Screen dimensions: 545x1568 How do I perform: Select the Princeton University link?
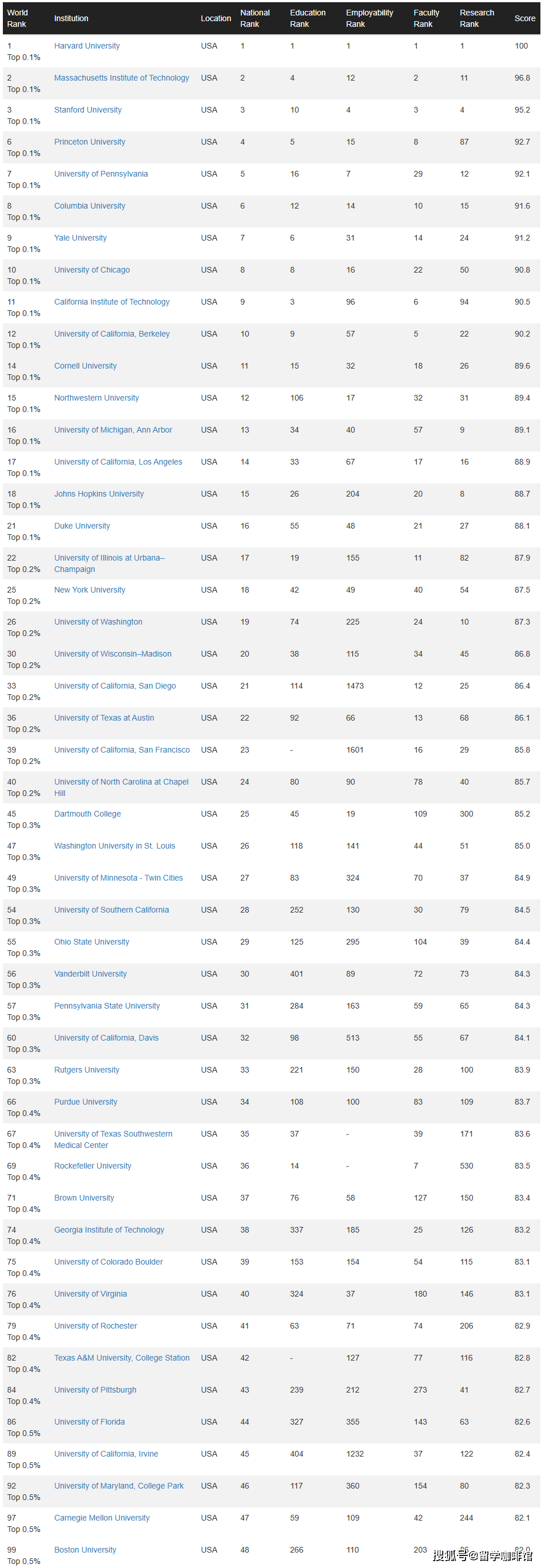(x=90, y=142)
